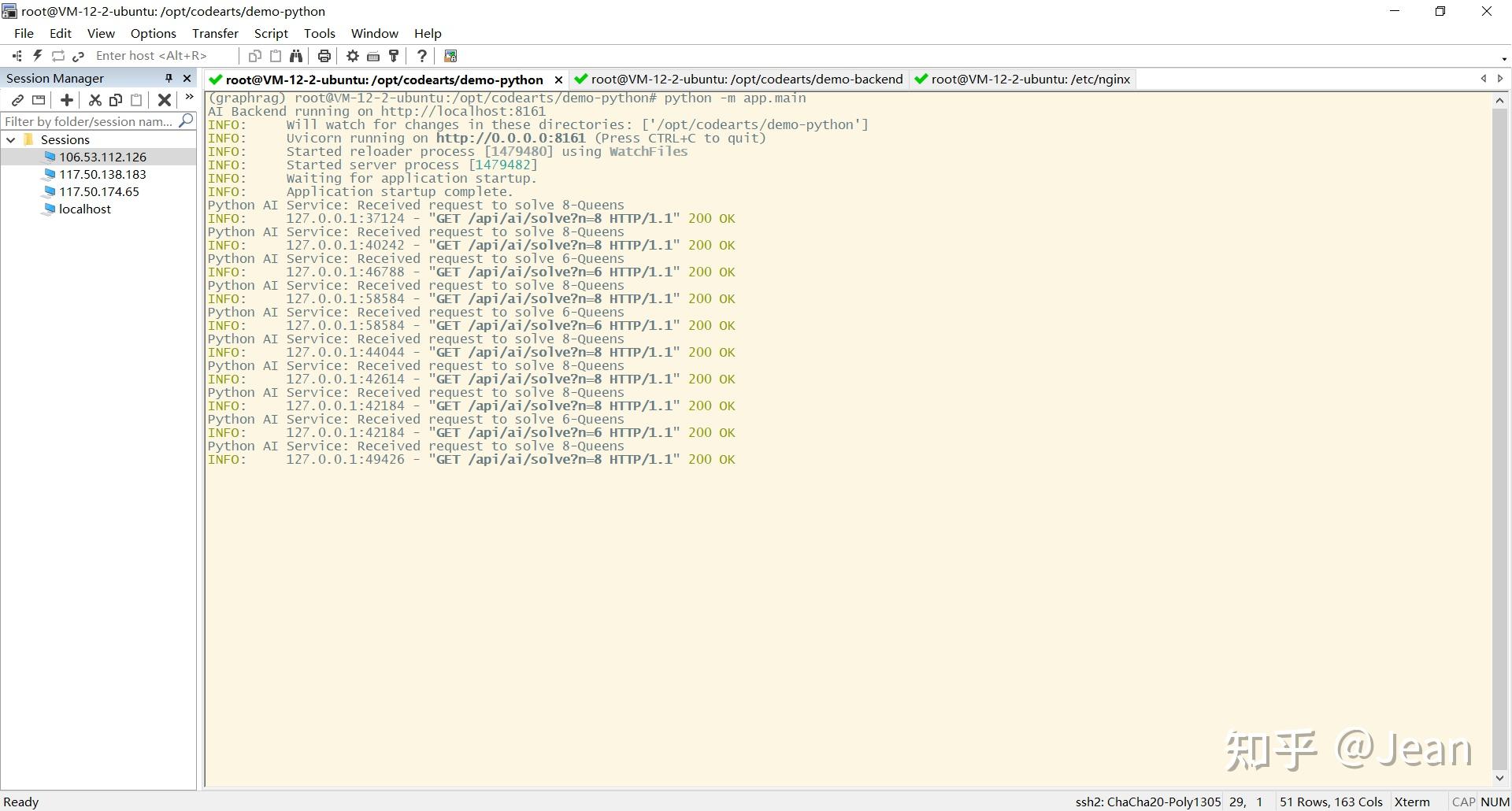Delete session with X icon in toolbar
Image resolution: width=1512 pixels, height=811 pixels.
pos(164,100)
